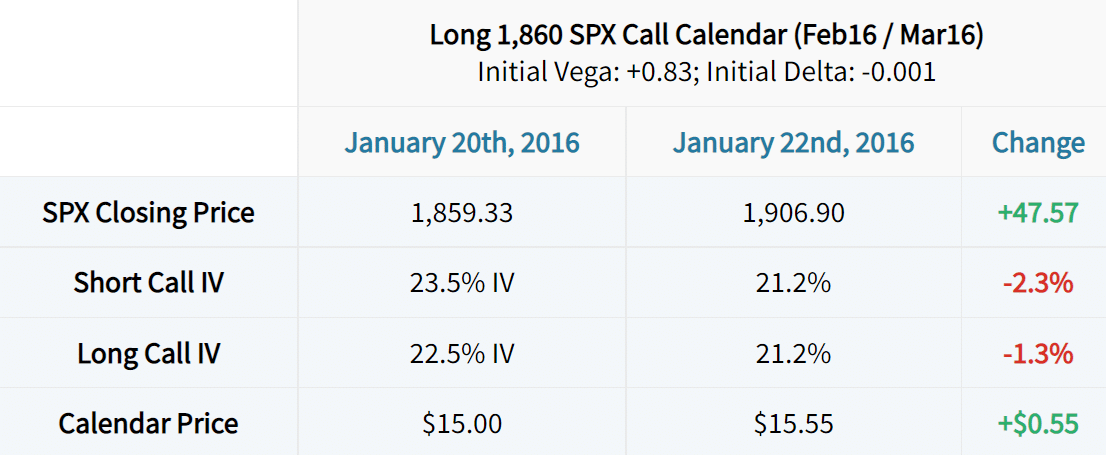
Task: Click the -1.3% change value
Action: click(1038, 353)
